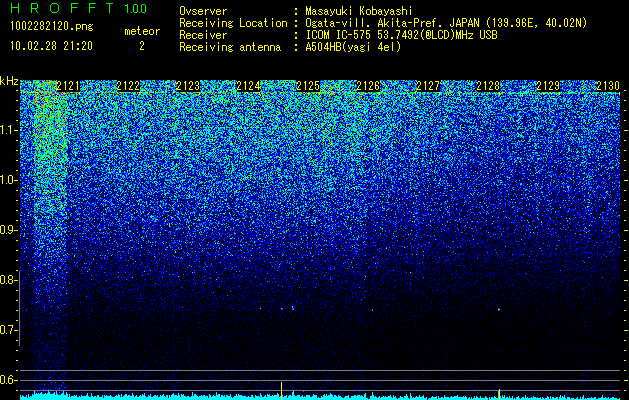The height and width of the screenshot is (400, 629).
Task: Click the 0.9 kHz frequency label
Action: point(9,230)
